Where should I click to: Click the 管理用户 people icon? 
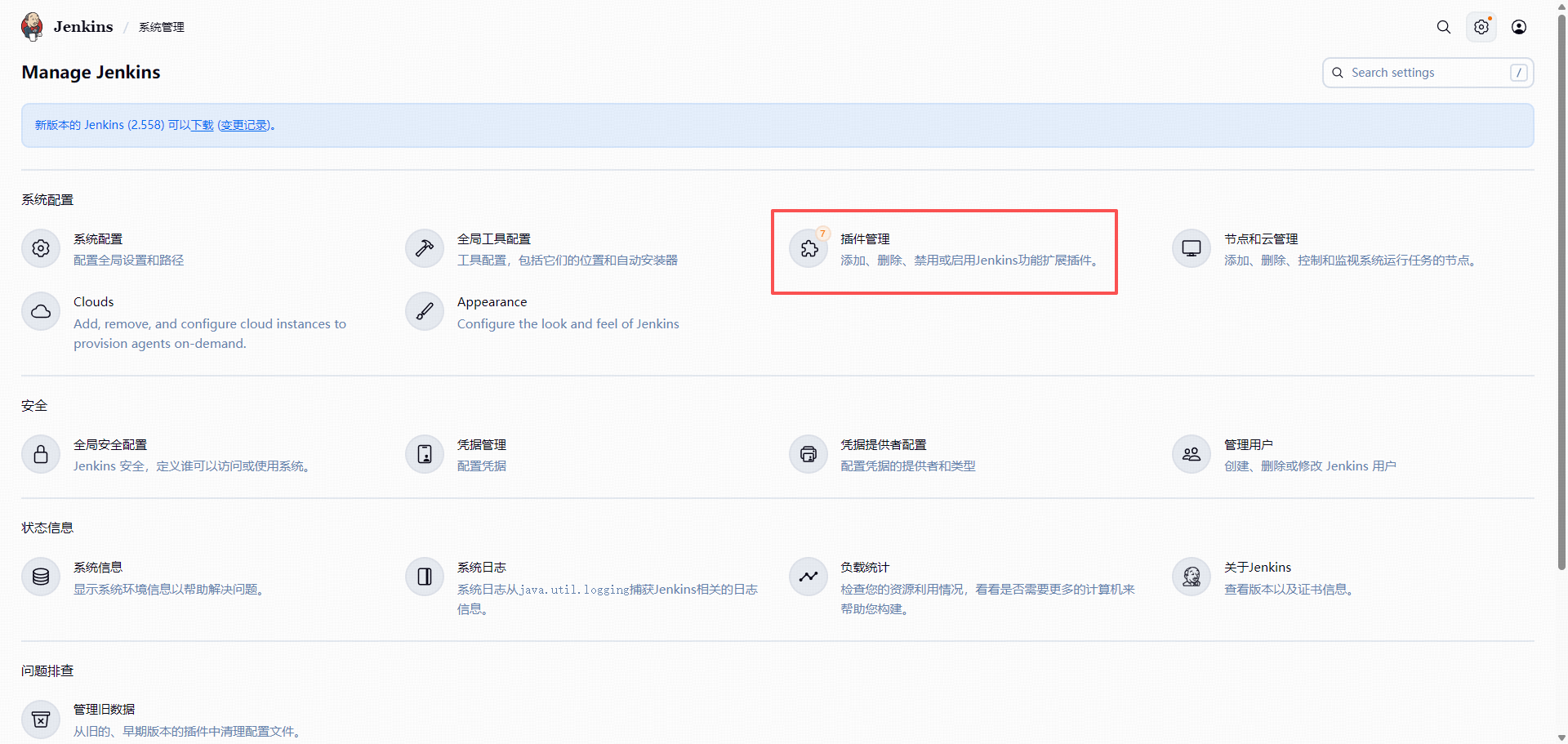point(1192,454)
